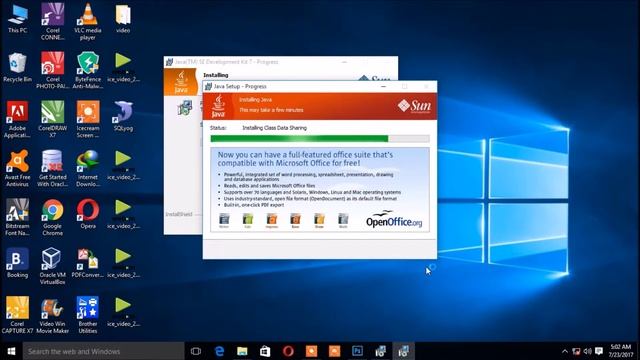Open the Recycle Bin
The width and height of the screenshot is (640, 360).
pos(18,68)
